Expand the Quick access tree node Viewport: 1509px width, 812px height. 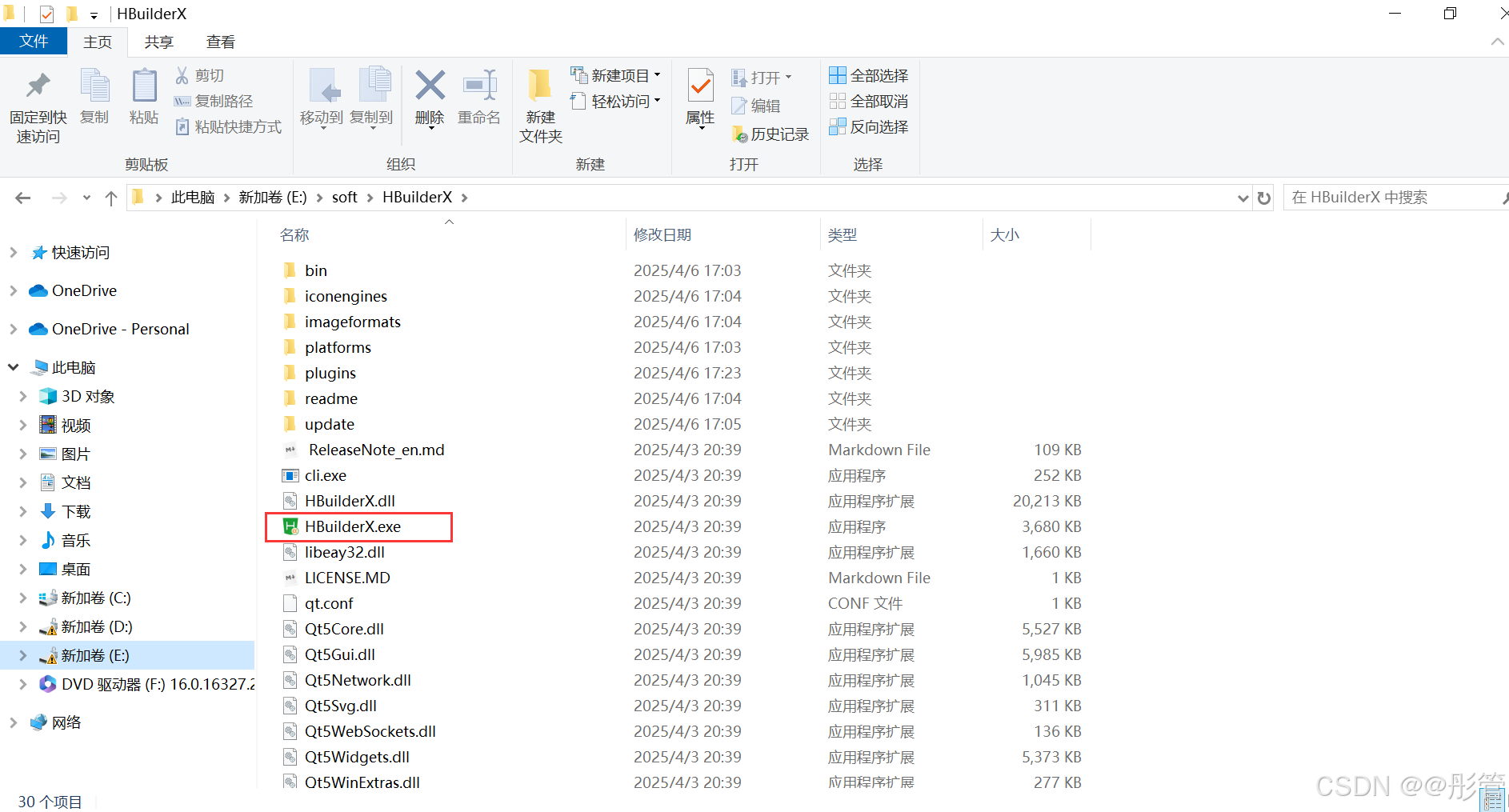coord(13,253)
